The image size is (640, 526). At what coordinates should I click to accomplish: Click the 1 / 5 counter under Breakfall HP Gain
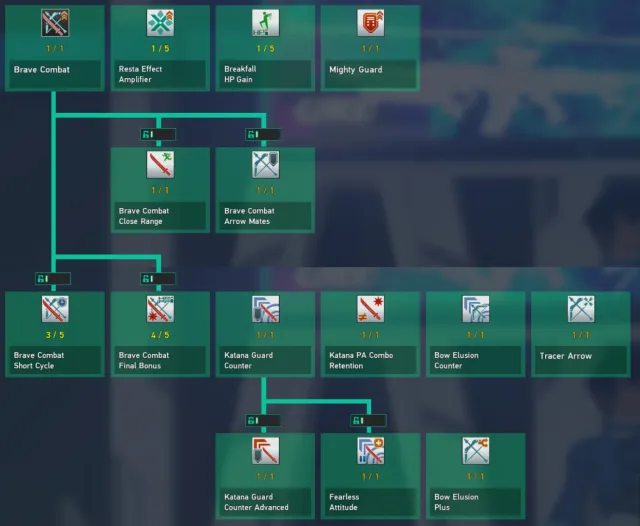265,48
